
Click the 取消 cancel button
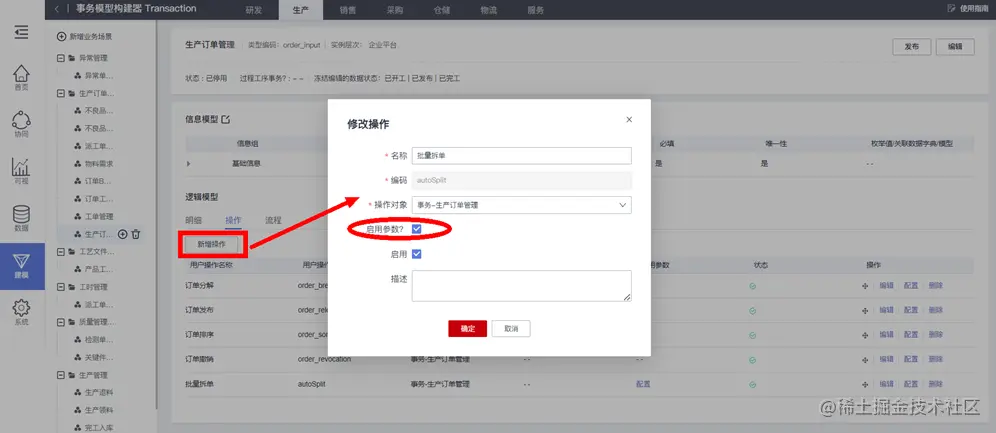click(511, 328)
